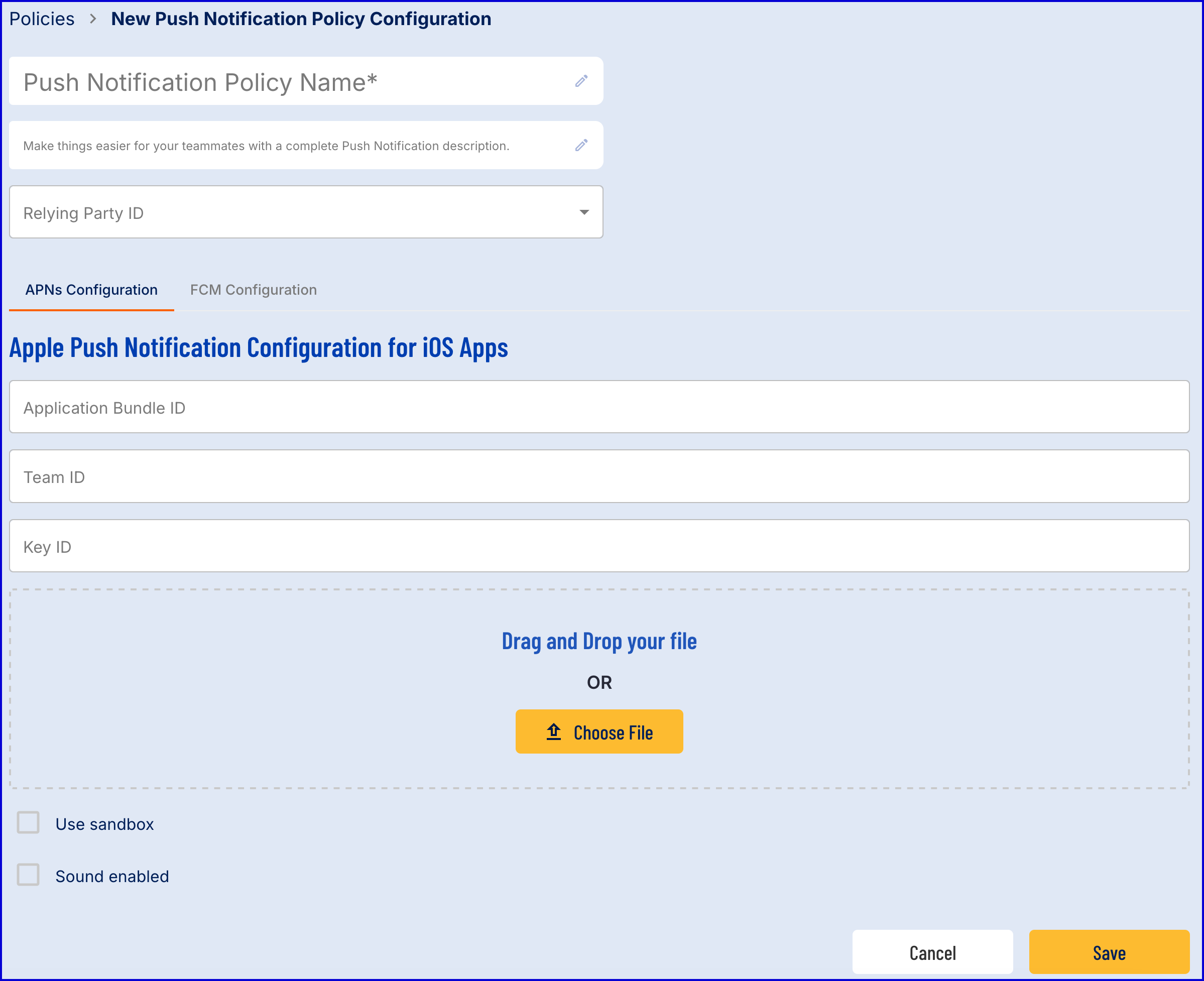
Task: Select the APNs Configuration tab
Action: (x=91, y=290)
